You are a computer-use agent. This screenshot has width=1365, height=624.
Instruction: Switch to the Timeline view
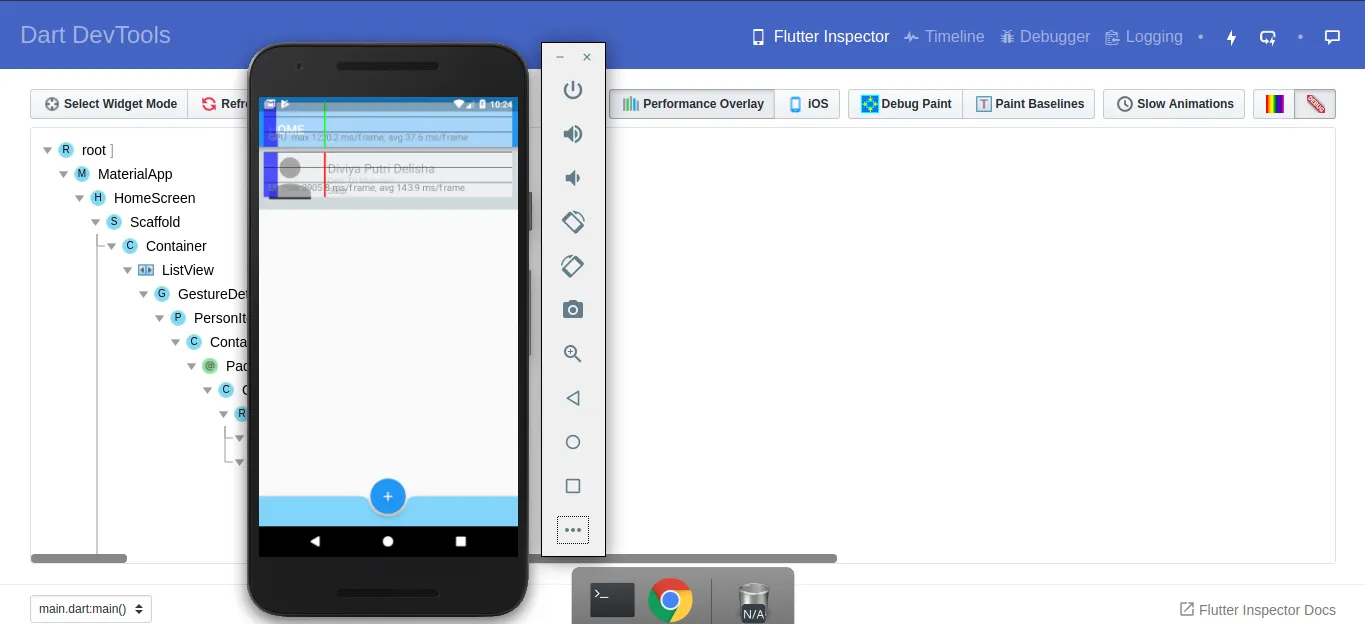point(943,36)
